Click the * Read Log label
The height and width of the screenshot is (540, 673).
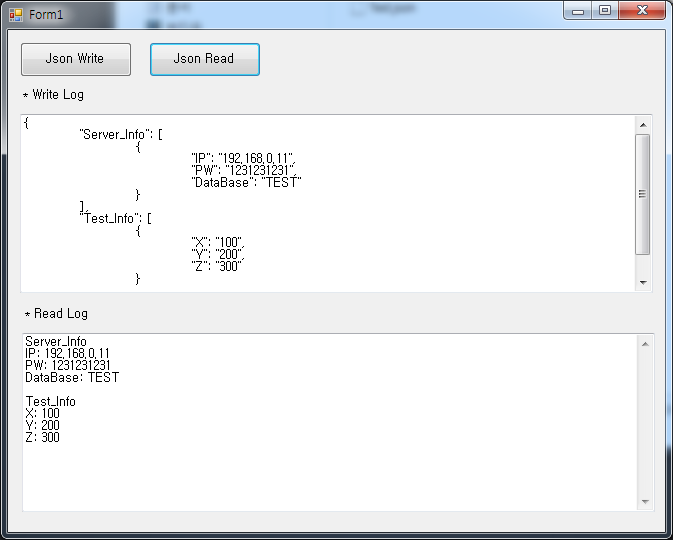(56, 314)
